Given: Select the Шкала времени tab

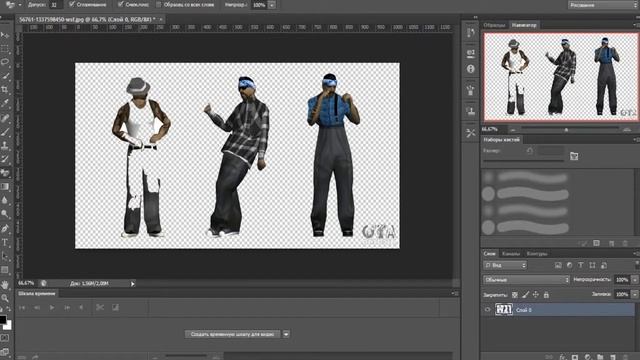Looking at the screenshot, I should pyautogui.click(x=37, y=293).
